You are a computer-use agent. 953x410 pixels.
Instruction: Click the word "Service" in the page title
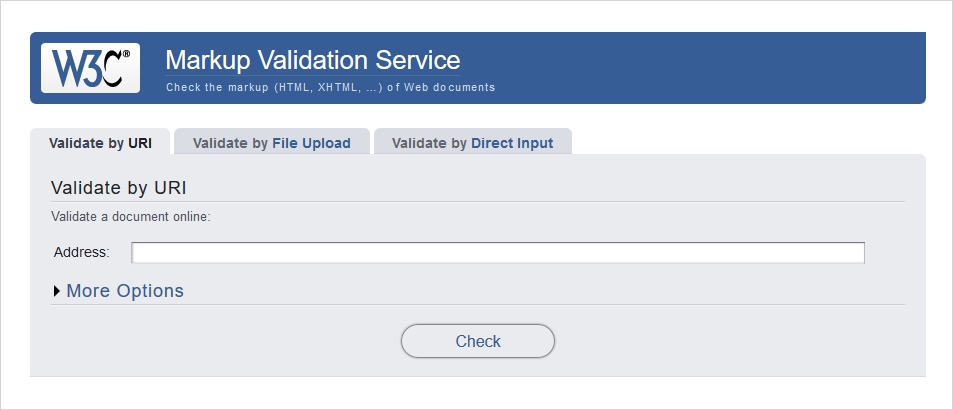tap(416, 58)
